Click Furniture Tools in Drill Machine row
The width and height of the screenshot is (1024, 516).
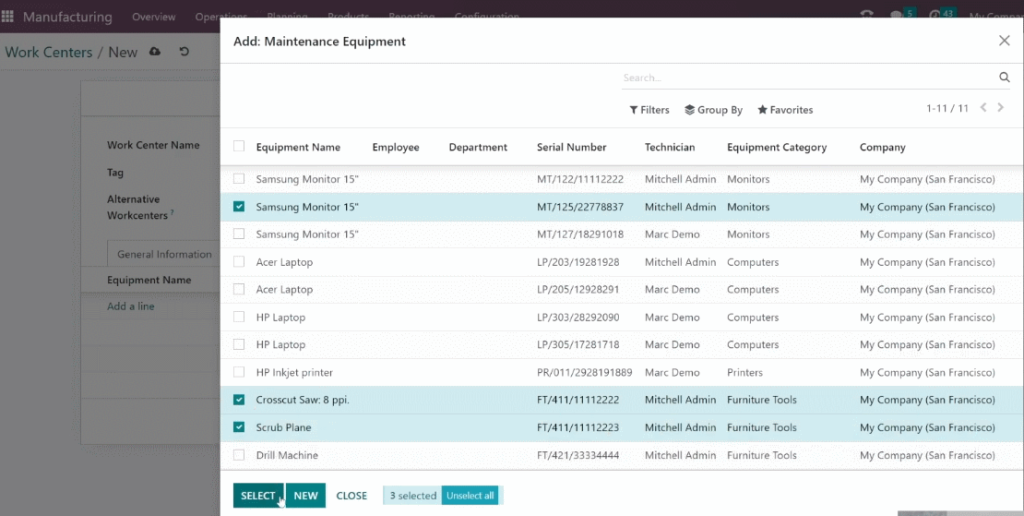[x=761, y=455]
